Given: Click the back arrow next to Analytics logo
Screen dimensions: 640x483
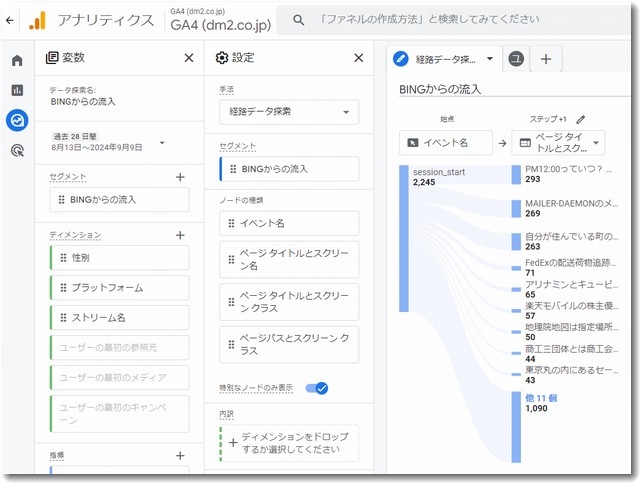Looking at the screenshot, I should click(10, 20).
